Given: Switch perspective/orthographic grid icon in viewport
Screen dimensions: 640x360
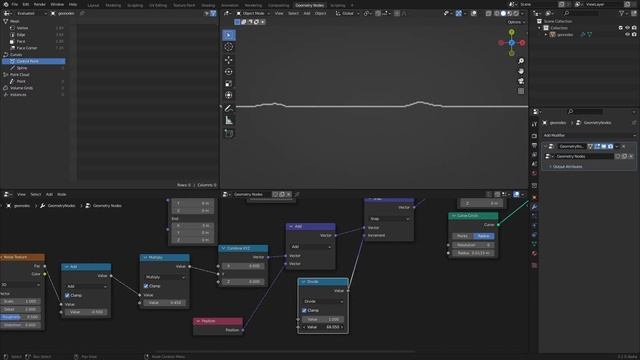Looking at the screenshot, I should click(x=521, y=91).
